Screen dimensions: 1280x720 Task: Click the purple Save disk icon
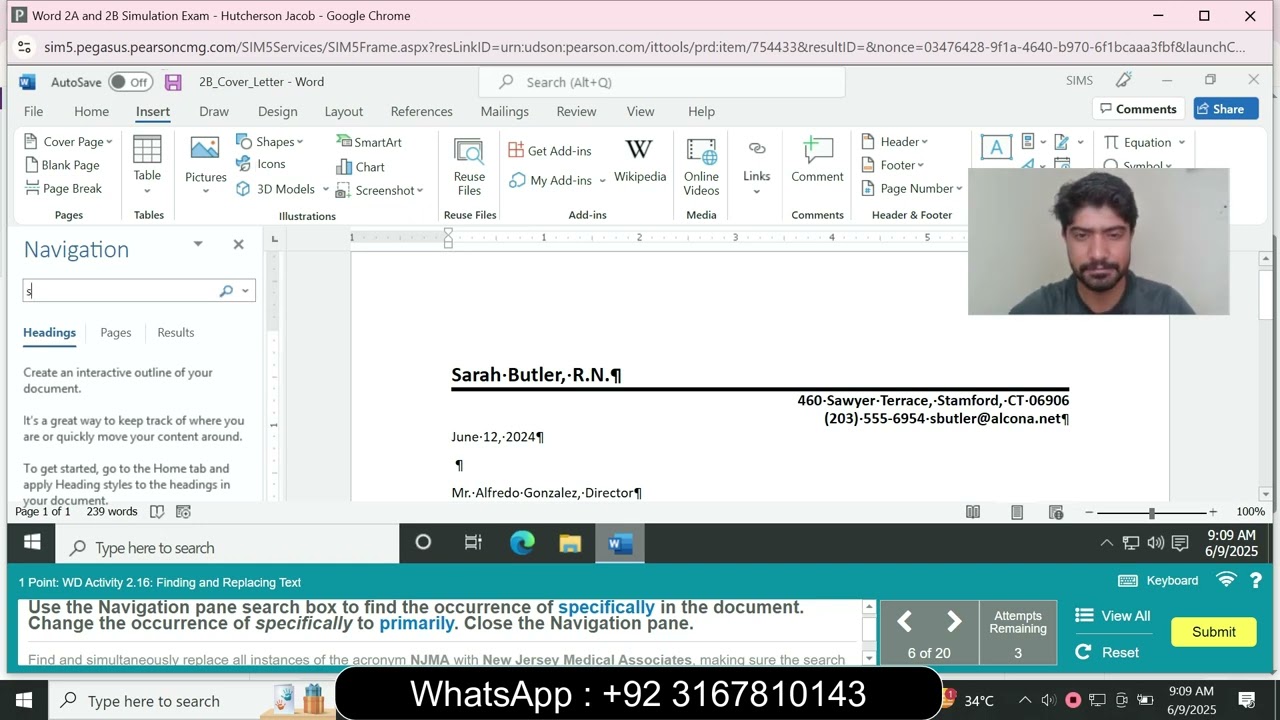[173, 82]
